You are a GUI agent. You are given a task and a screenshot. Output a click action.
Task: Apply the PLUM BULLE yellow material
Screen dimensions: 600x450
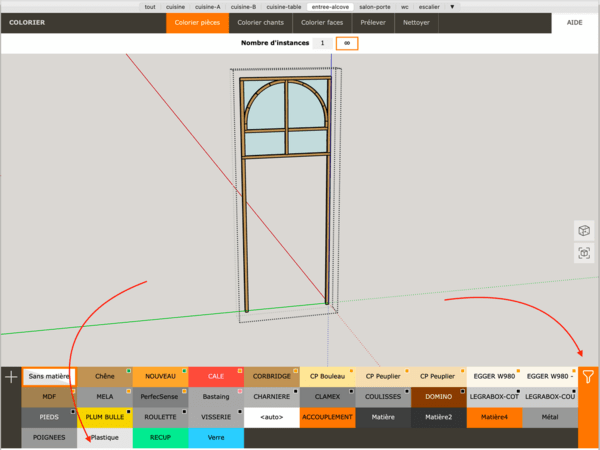105,417
